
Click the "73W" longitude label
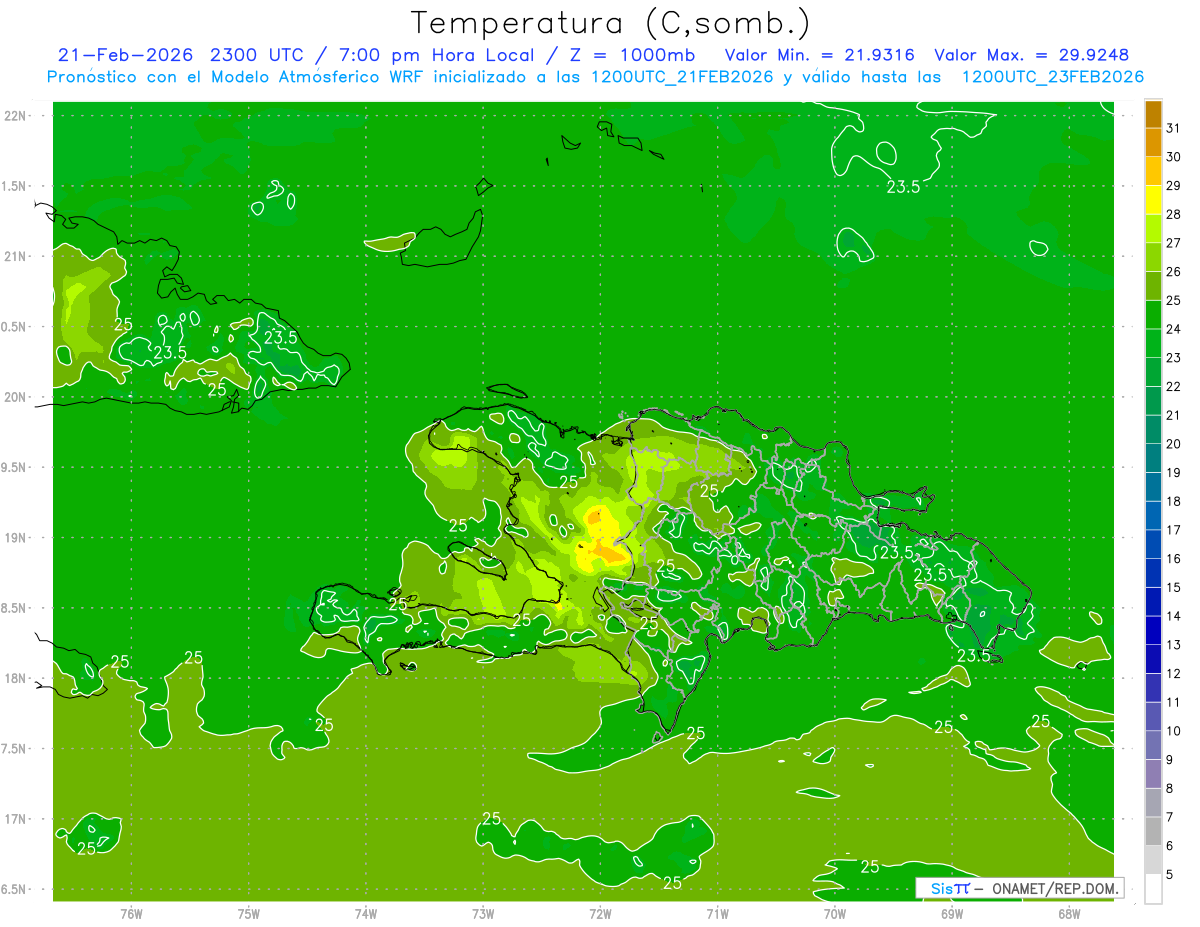tap(483, 913)
